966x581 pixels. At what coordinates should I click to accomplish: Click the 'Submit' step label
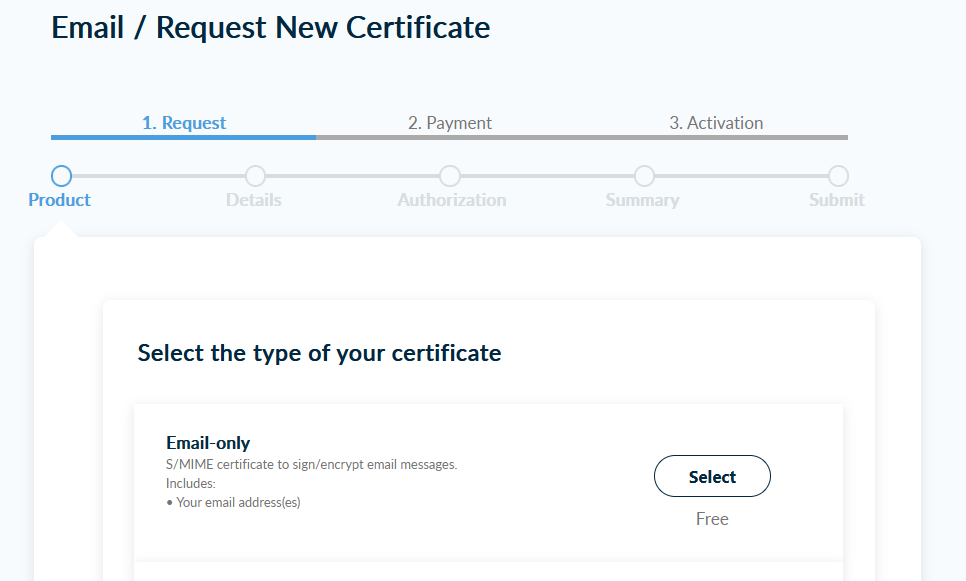pos(836,200)
